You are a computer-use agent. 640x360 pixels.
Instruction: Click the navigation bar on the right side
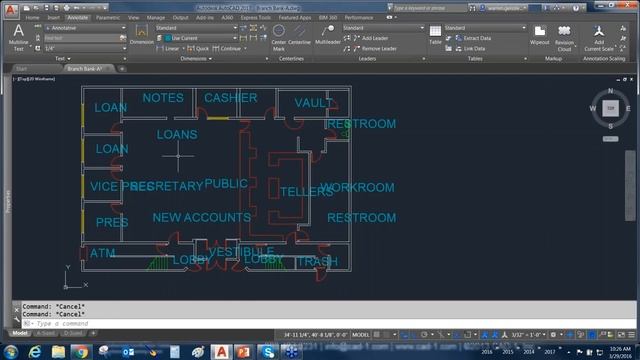coord(630,186)
